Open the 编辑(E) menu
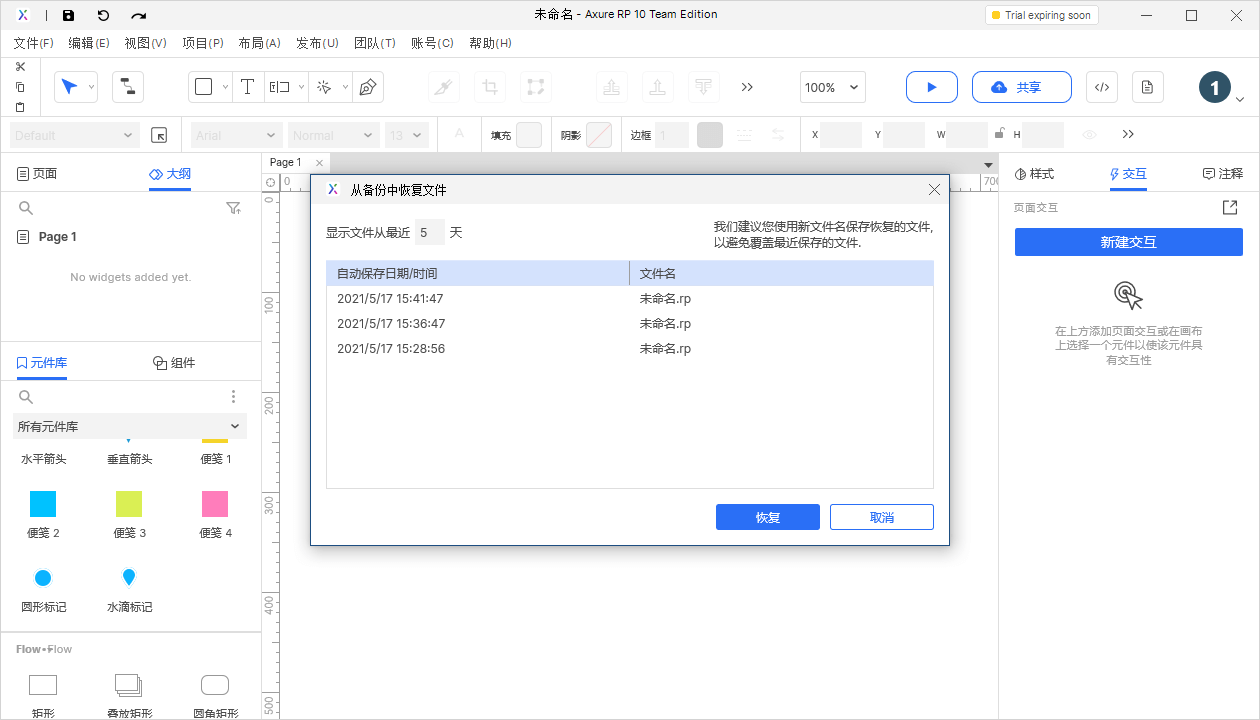The image size is (1260, 720). click(x=89, y=43)
